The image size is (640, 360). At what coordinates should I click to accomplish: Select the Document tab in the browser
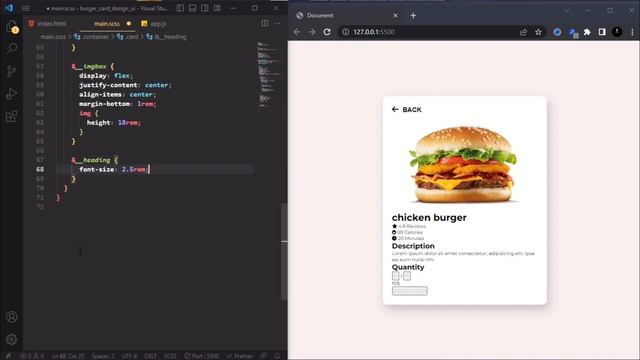[x=347, y=16]
